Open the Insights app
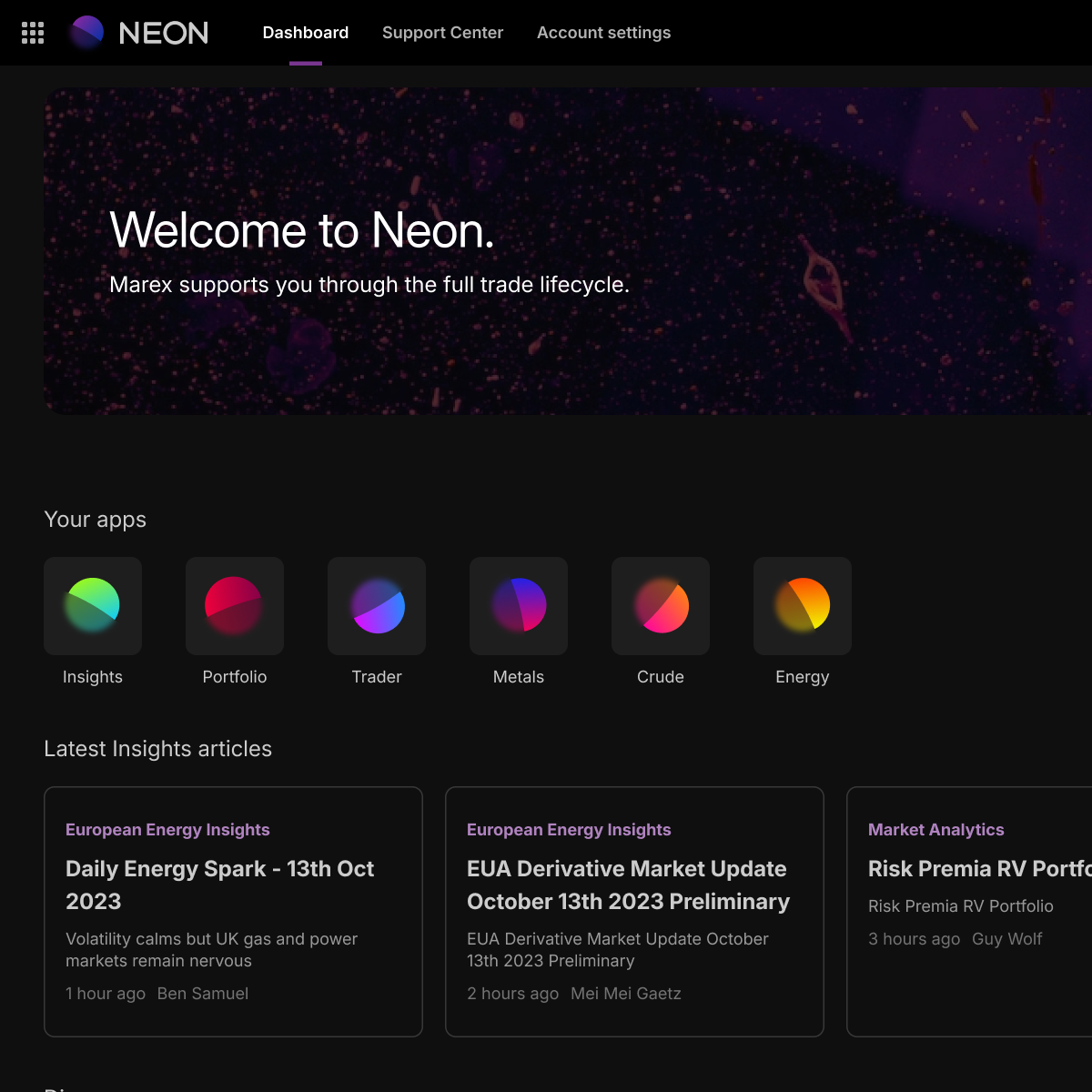This screenshot has height=1092, width=1092. coord(92,605)
